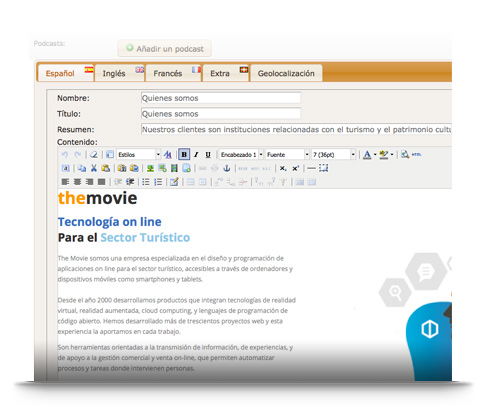Open the 7 (36pt) font size dropdown
The image size is (488, 406).
333,155
